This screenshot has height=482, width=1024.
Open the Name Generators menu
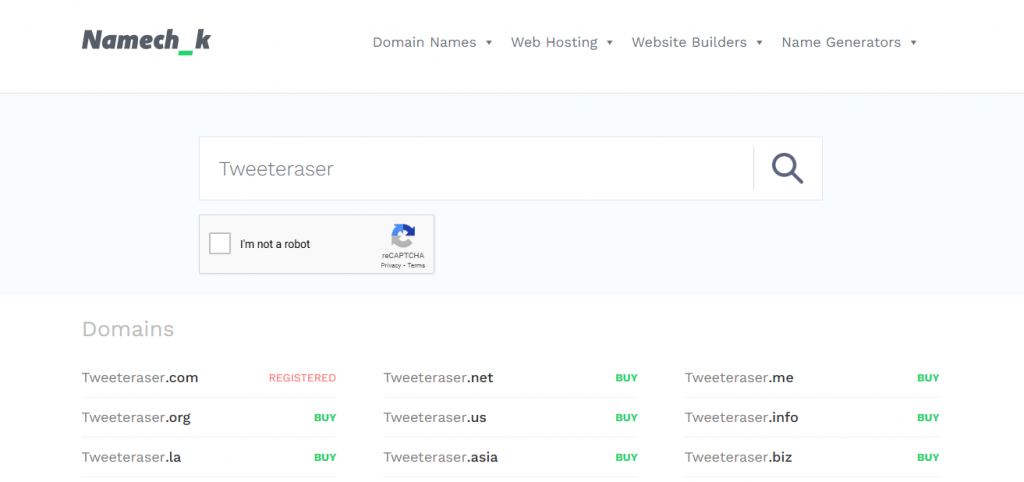pos(849,42)
